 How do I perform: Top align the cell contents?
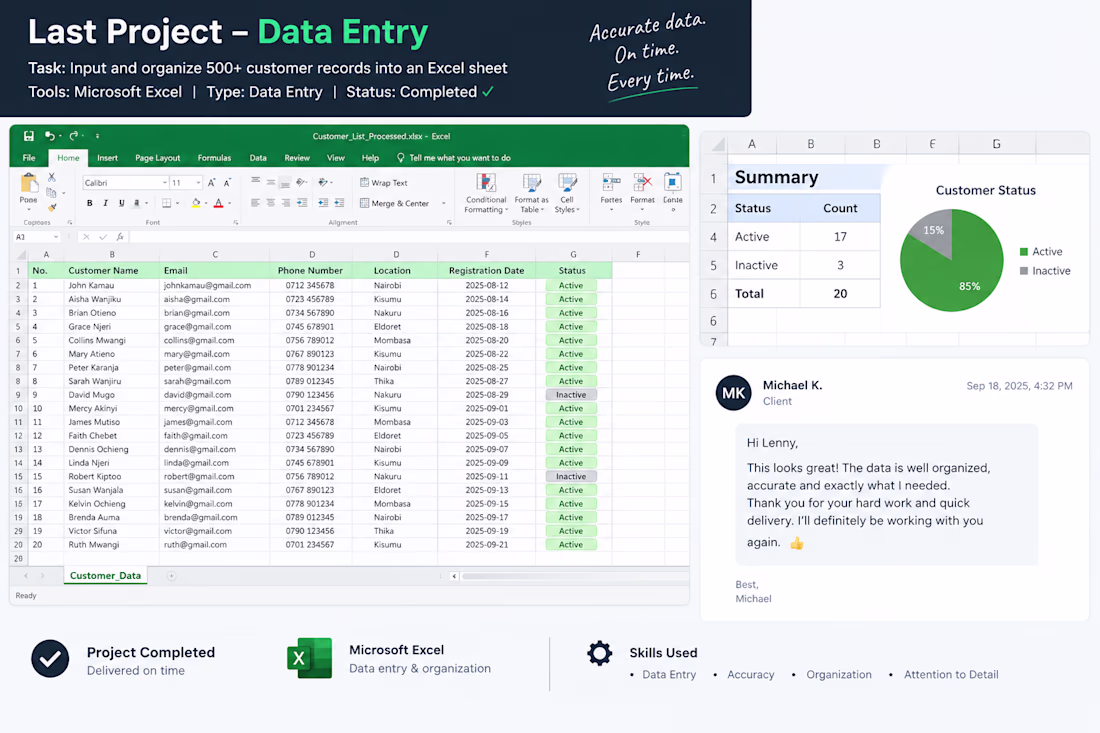coord(255,182)
